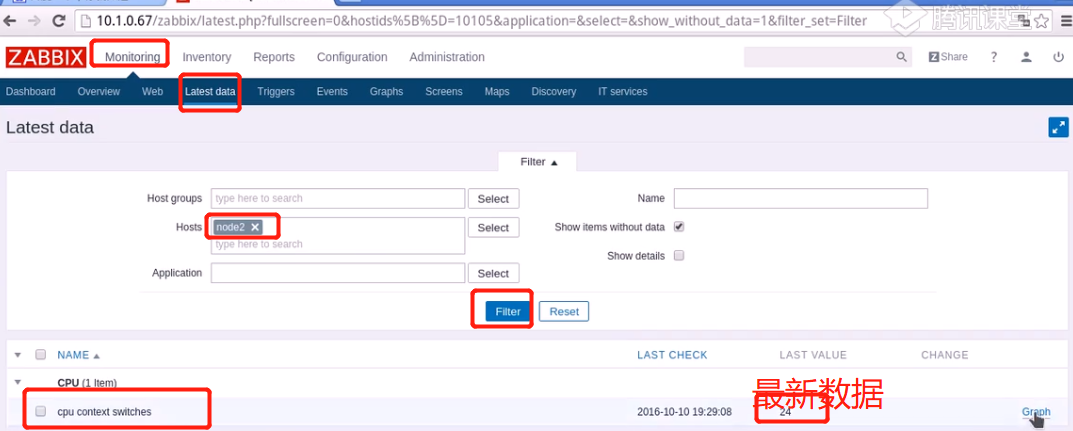The image size is (1073, 431).
Task: Click Select button for Hosts
Action: tap(493, 228)
